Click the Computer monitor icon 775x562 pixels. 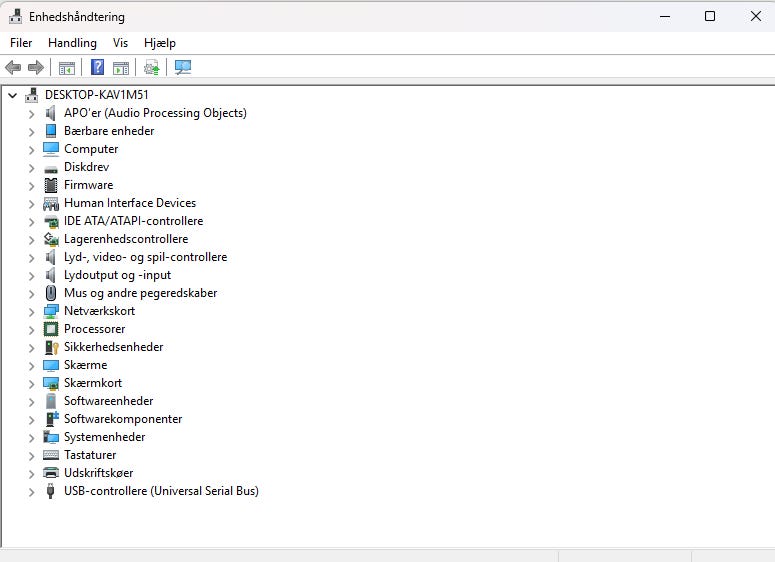tap(51, 149)
